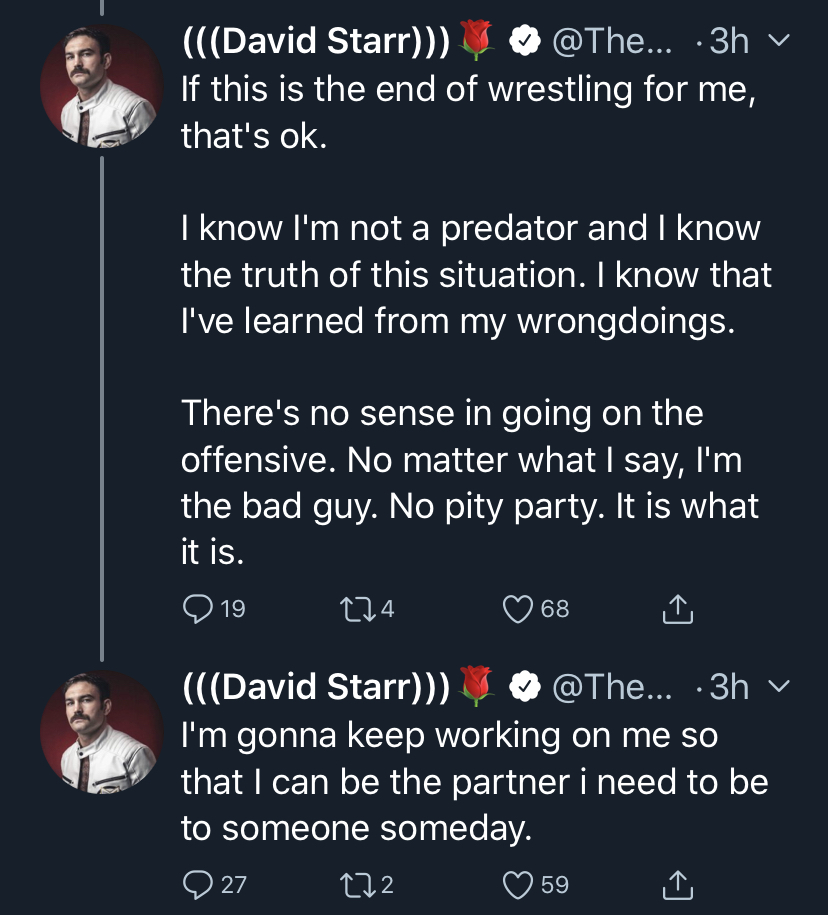Image resolution: width=828 pixels, height=915 pixels.
Task: Open the tweet text about being a partner
Action: (x=470, y=782)
